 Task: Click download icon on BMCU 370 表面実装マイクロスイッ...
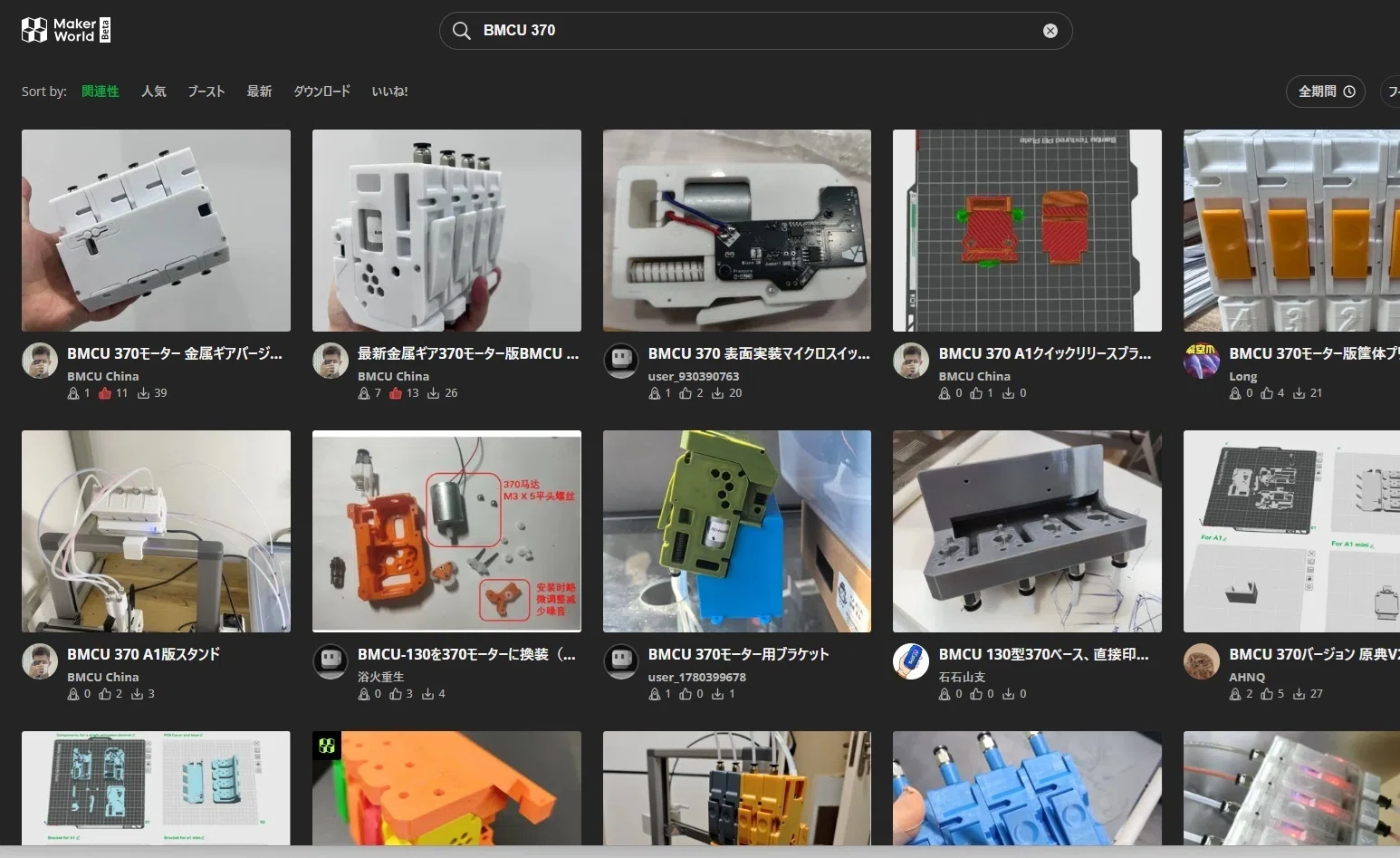[x=718, y=393]
